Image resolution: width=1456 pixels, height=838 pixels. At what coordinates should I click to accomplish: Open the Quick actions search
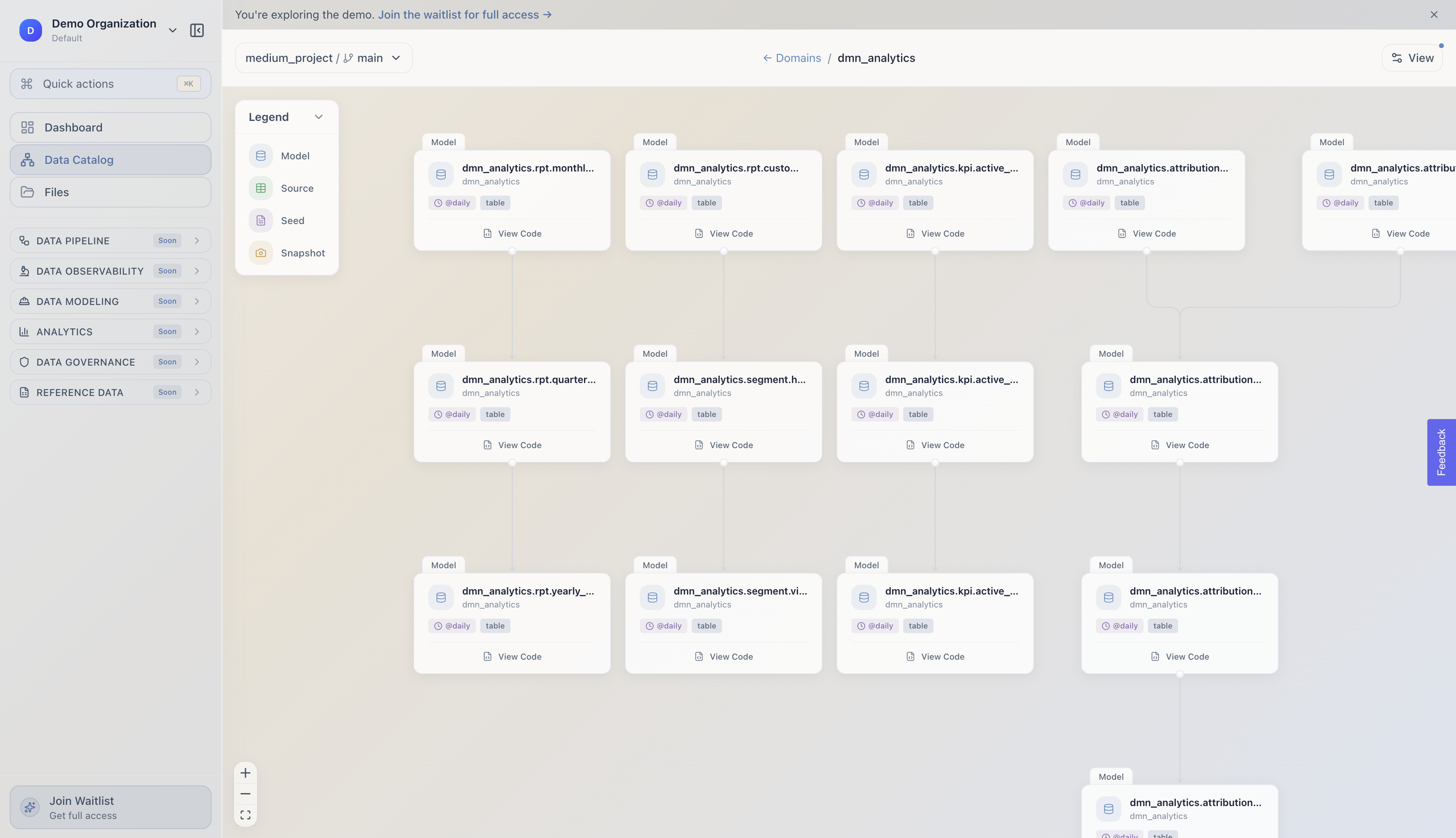110,83
